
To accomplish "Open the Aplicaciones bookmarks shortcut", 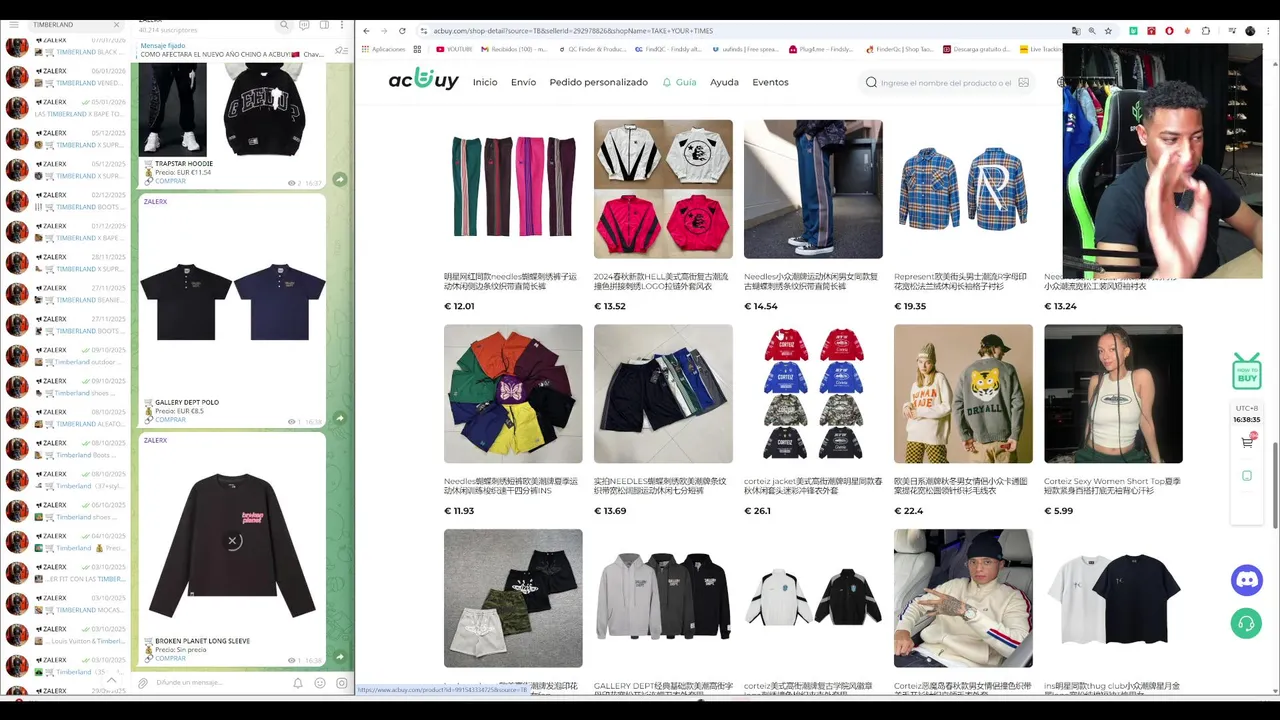I will (383, 49).
